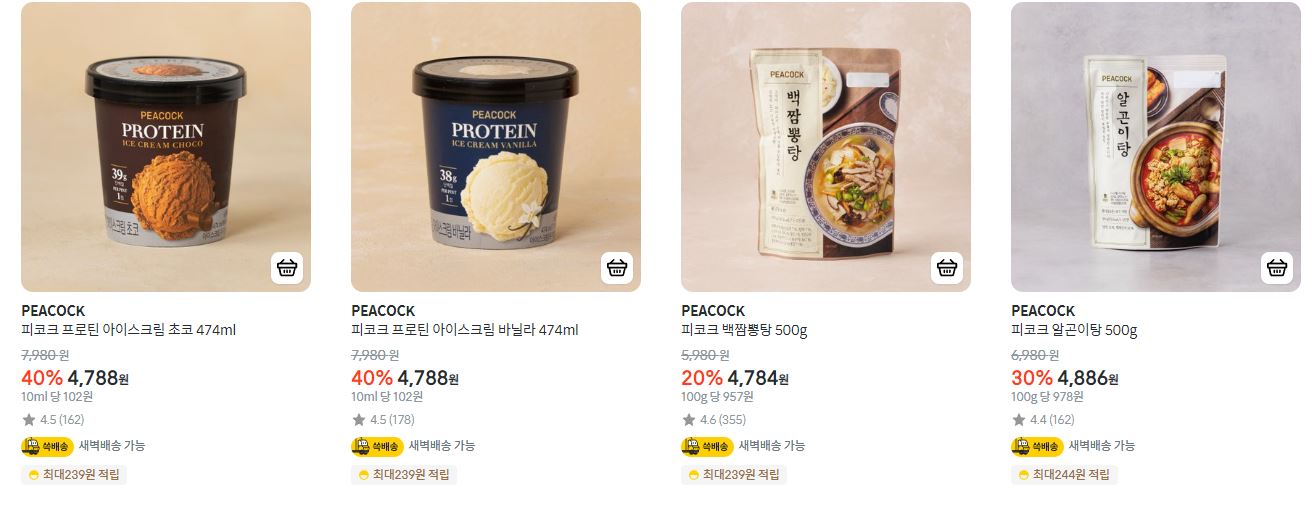Add Protein Ice Cream Choco to cart
The image size is (1312, 506).
click(x=287, y=268)
